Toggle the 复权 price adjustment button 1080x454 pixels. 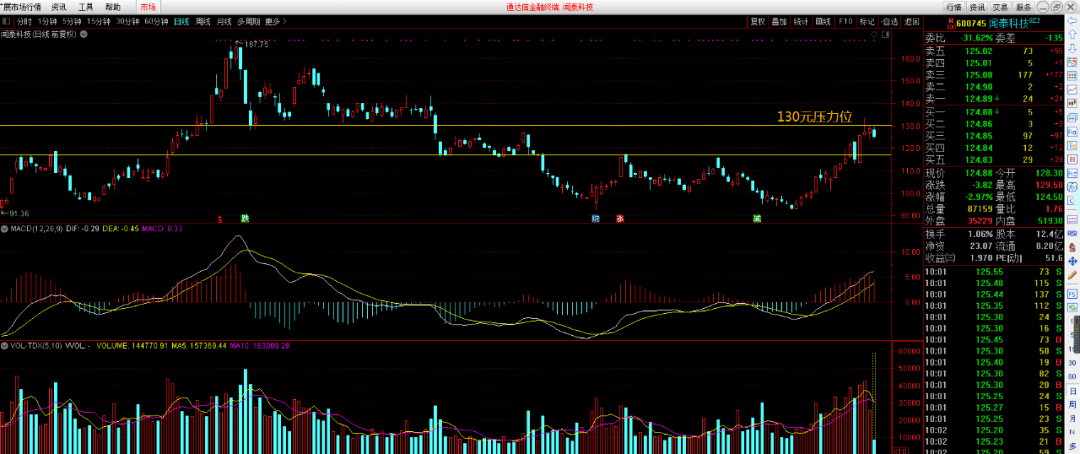coord(758,21)
